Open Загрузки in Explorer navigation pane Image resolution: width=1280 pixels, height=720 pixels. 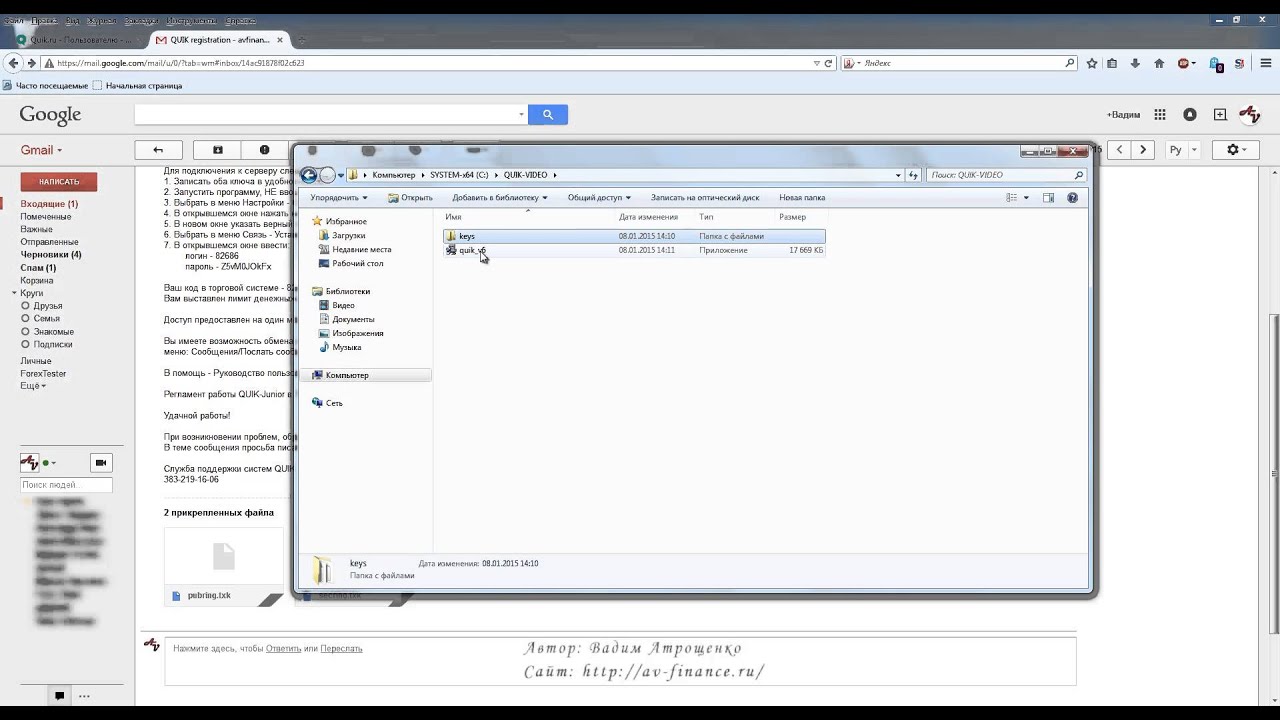point(349,236)
